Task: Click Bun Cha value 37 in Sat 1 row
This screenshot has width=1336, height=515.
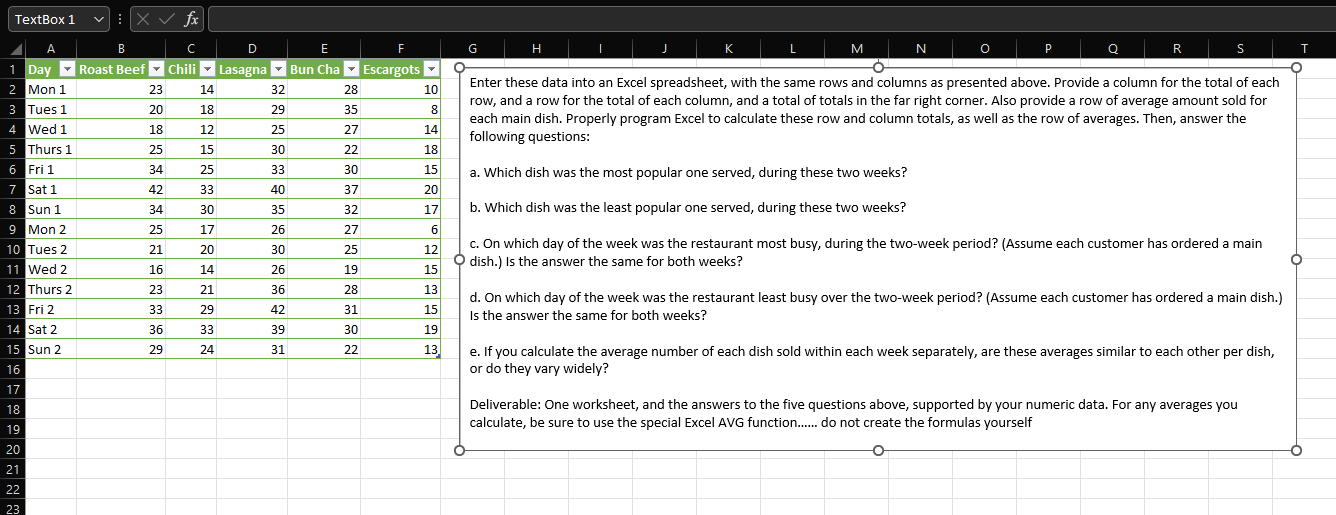Action: pos(324,189)
